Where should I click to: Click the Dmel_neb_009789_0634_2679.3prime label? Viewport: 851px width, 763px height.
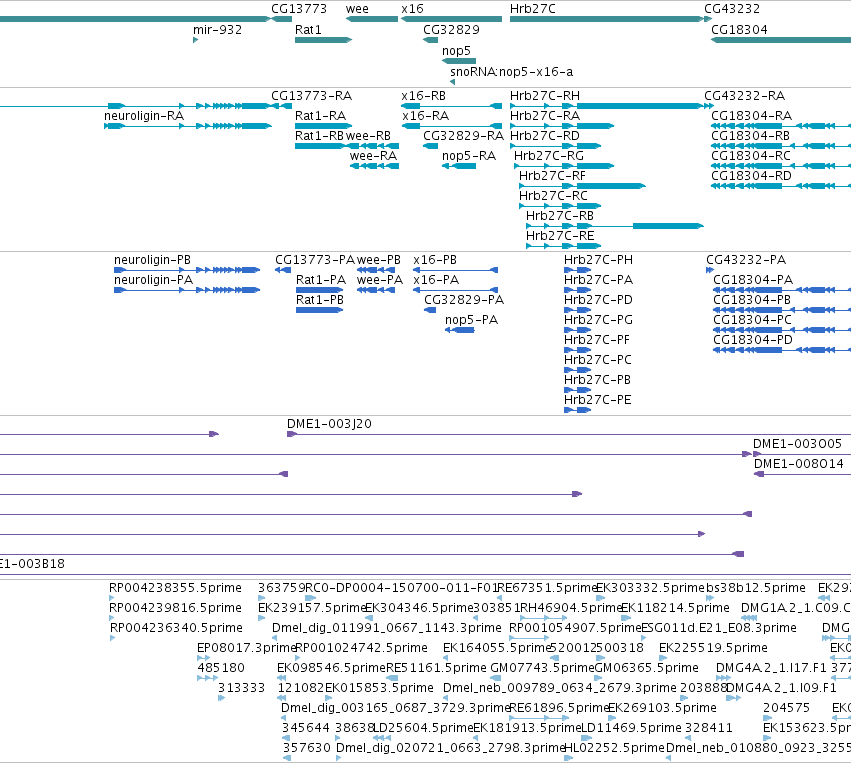click(x=560, y=688)
